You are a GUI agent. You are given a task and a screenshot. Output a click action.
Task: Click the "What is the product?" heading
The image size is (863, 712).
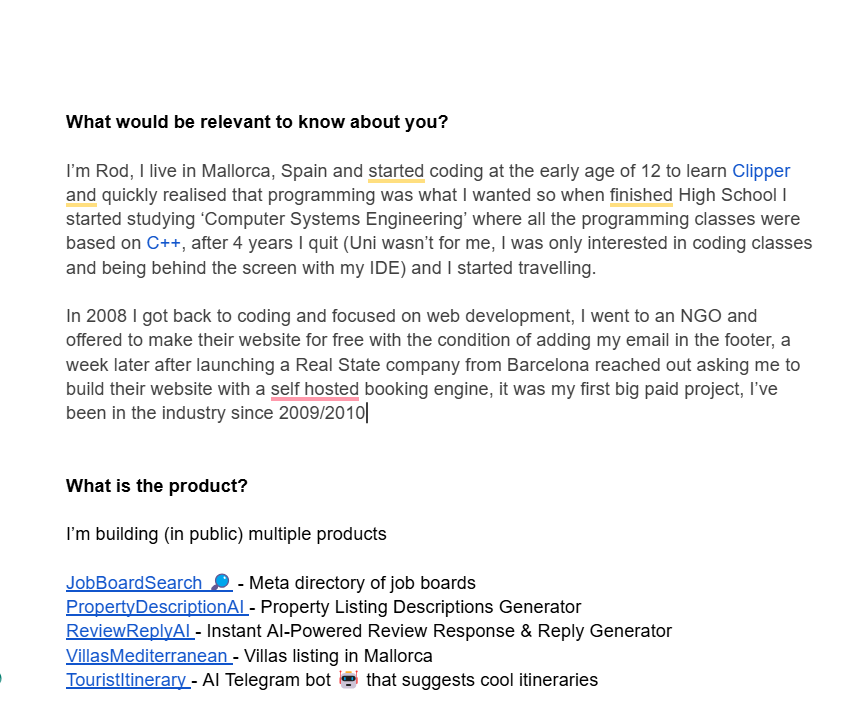[x=156, y=486]
